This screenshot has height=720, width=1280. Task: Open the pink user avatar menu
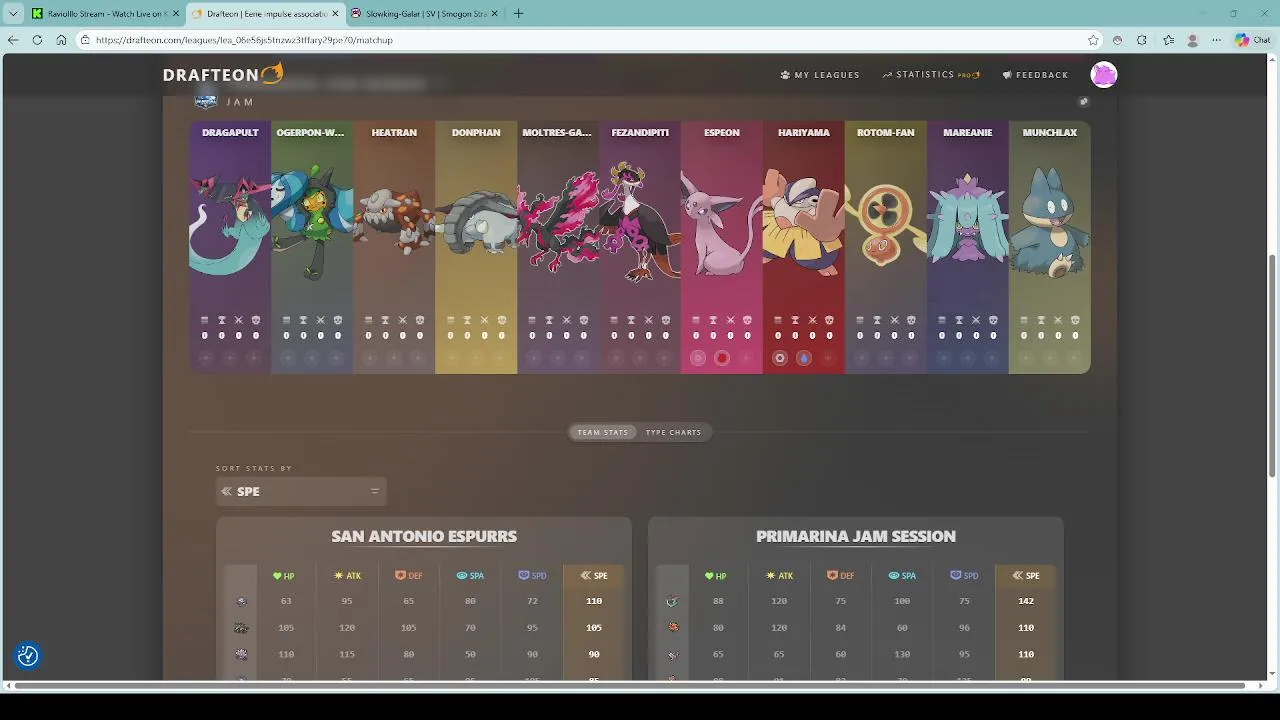1104,75
